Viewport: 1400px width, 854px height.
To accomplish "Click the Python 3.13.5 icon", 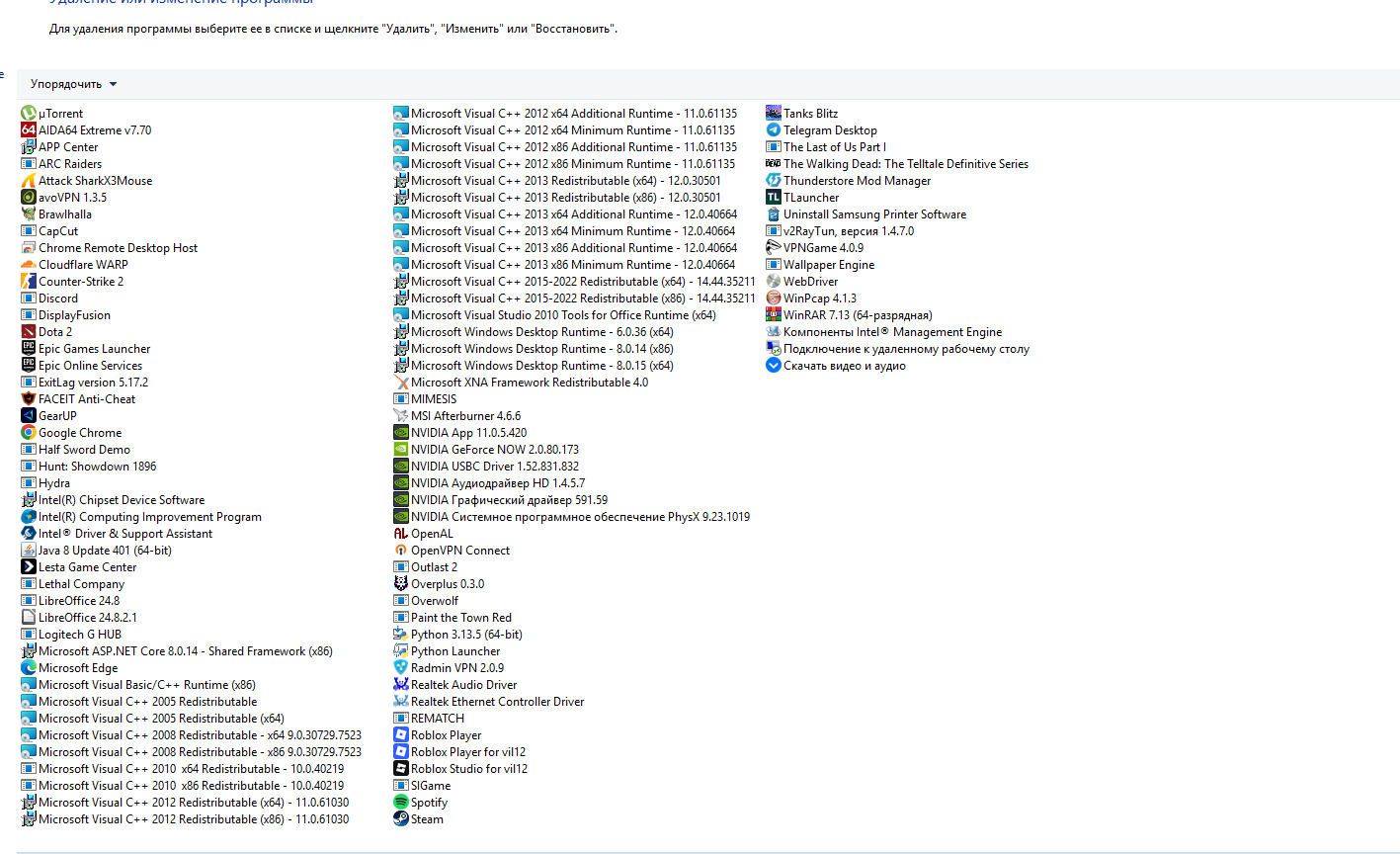I will pos(401,635).
